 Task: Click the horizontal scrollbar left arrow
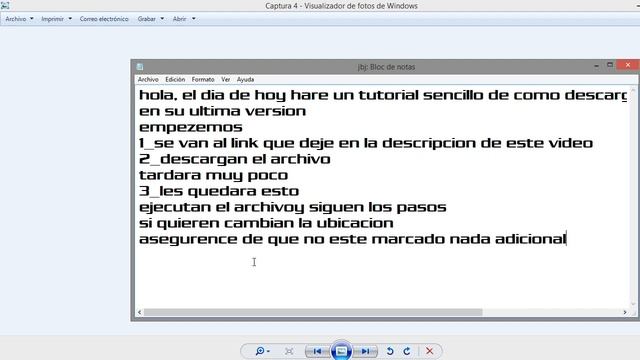pyautogui.click(x=140, y=312)
